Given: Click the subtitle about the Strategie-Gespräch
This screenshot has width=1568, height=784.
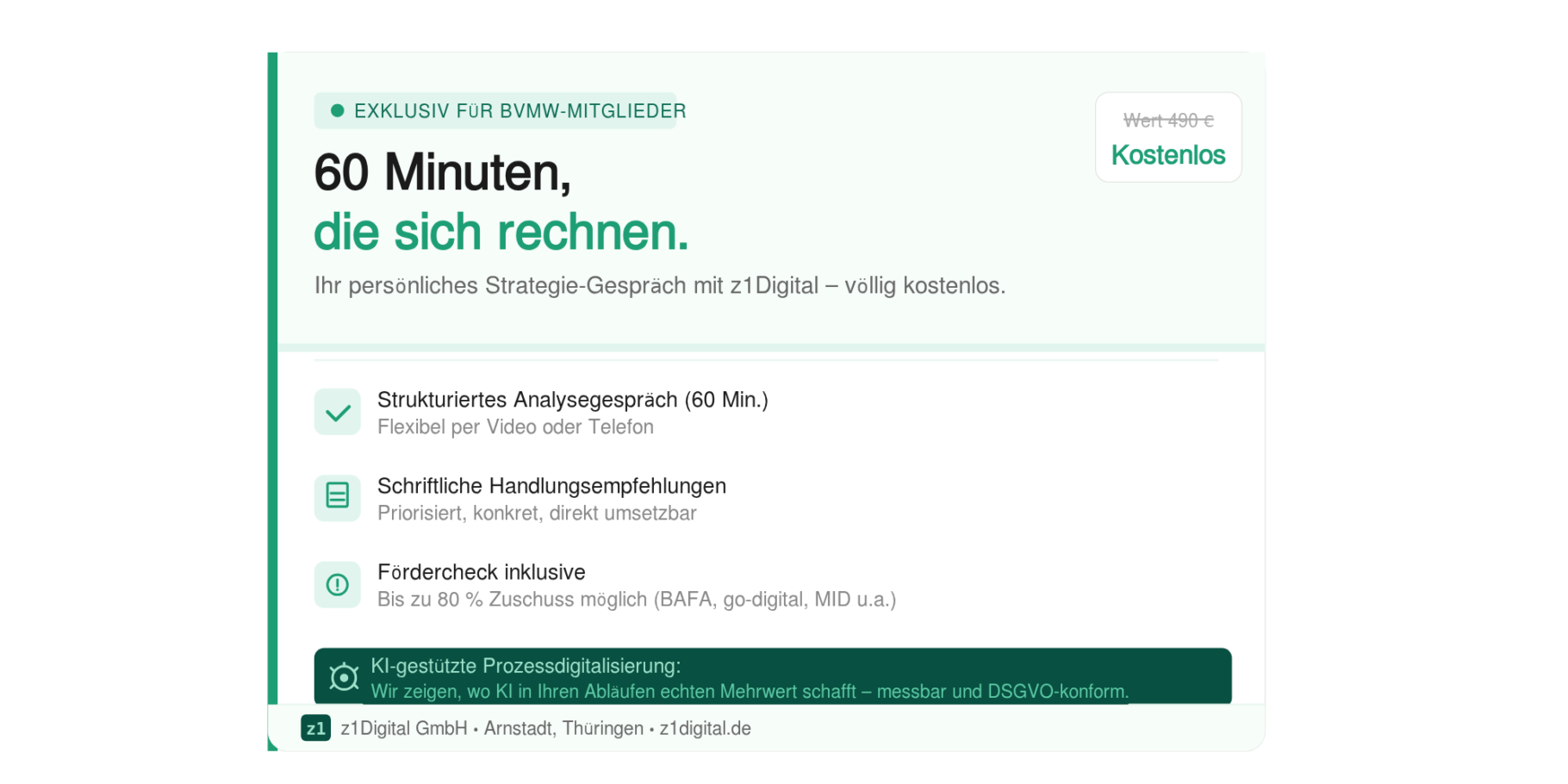Looking at the screenshot, I should tap(660, 284).
